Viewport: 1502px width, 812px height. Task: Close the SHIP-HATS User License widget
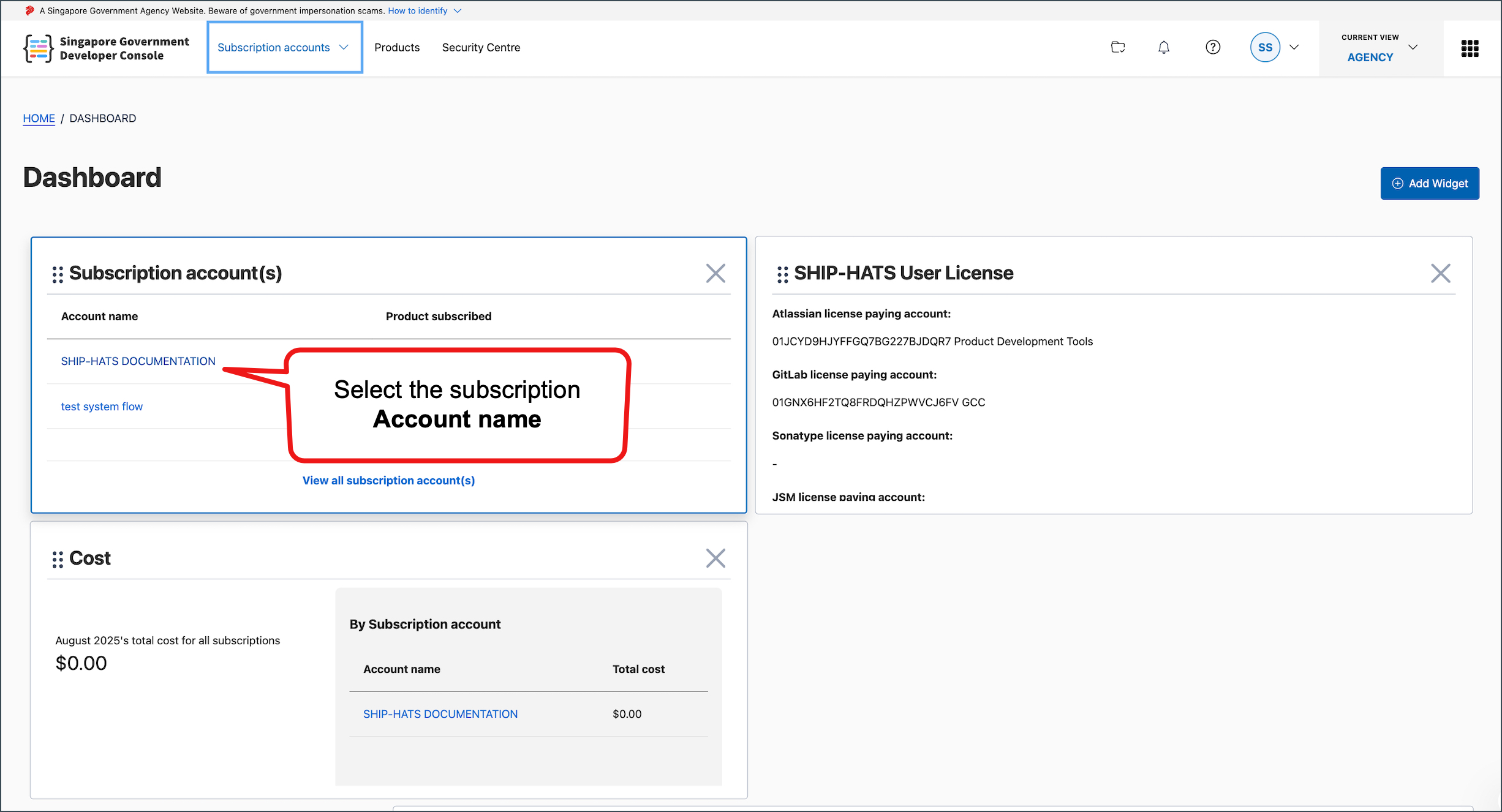tap(1441, 273)
